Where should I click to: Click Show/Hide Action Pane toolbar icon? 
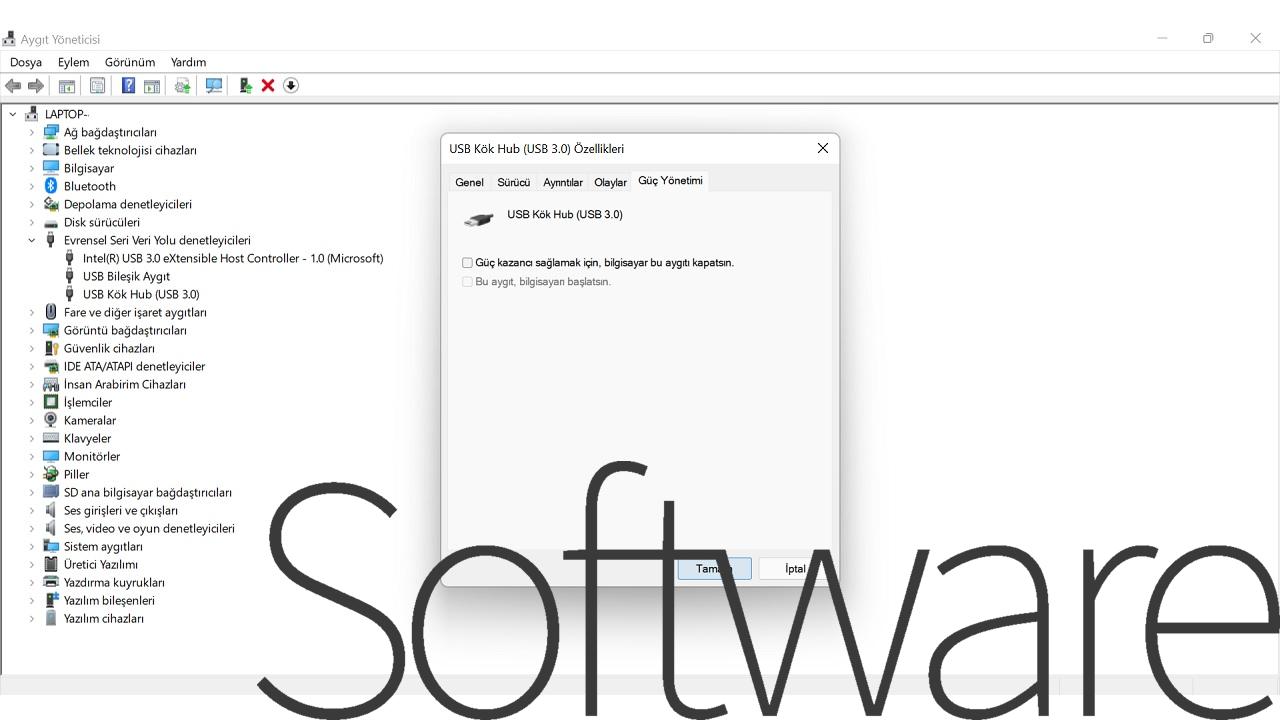coord(152,86)
